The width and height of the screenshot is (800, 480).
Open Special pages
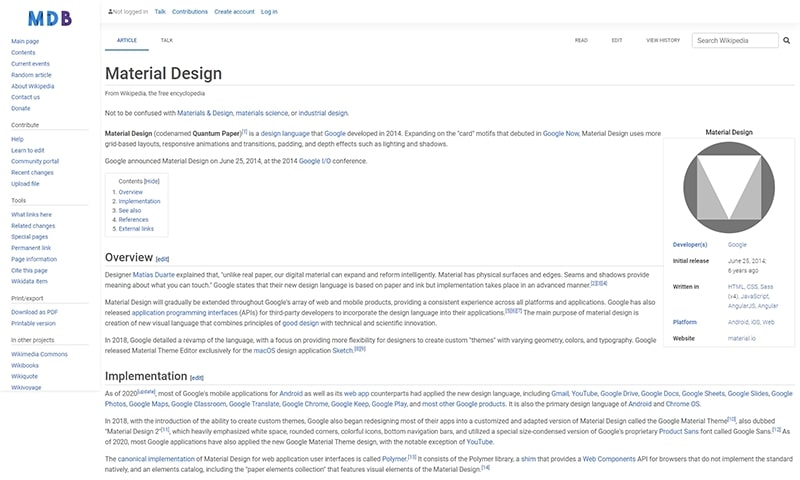30,237
